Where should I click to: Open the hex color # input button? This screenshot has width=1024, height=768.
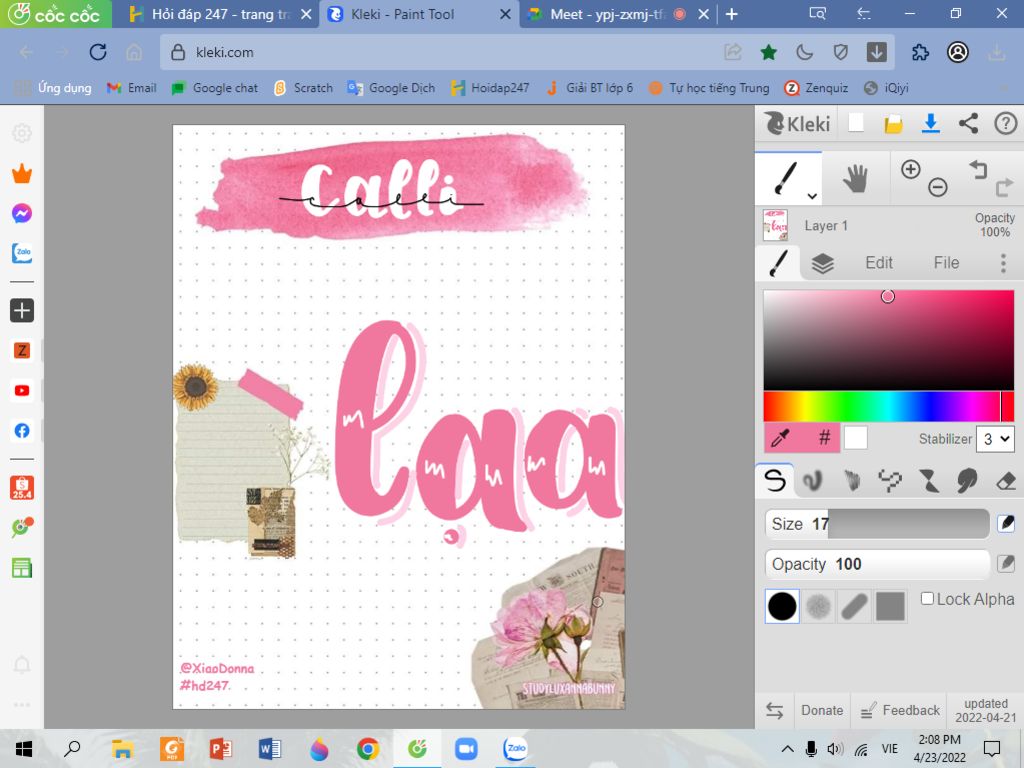(x=824, y=438)
